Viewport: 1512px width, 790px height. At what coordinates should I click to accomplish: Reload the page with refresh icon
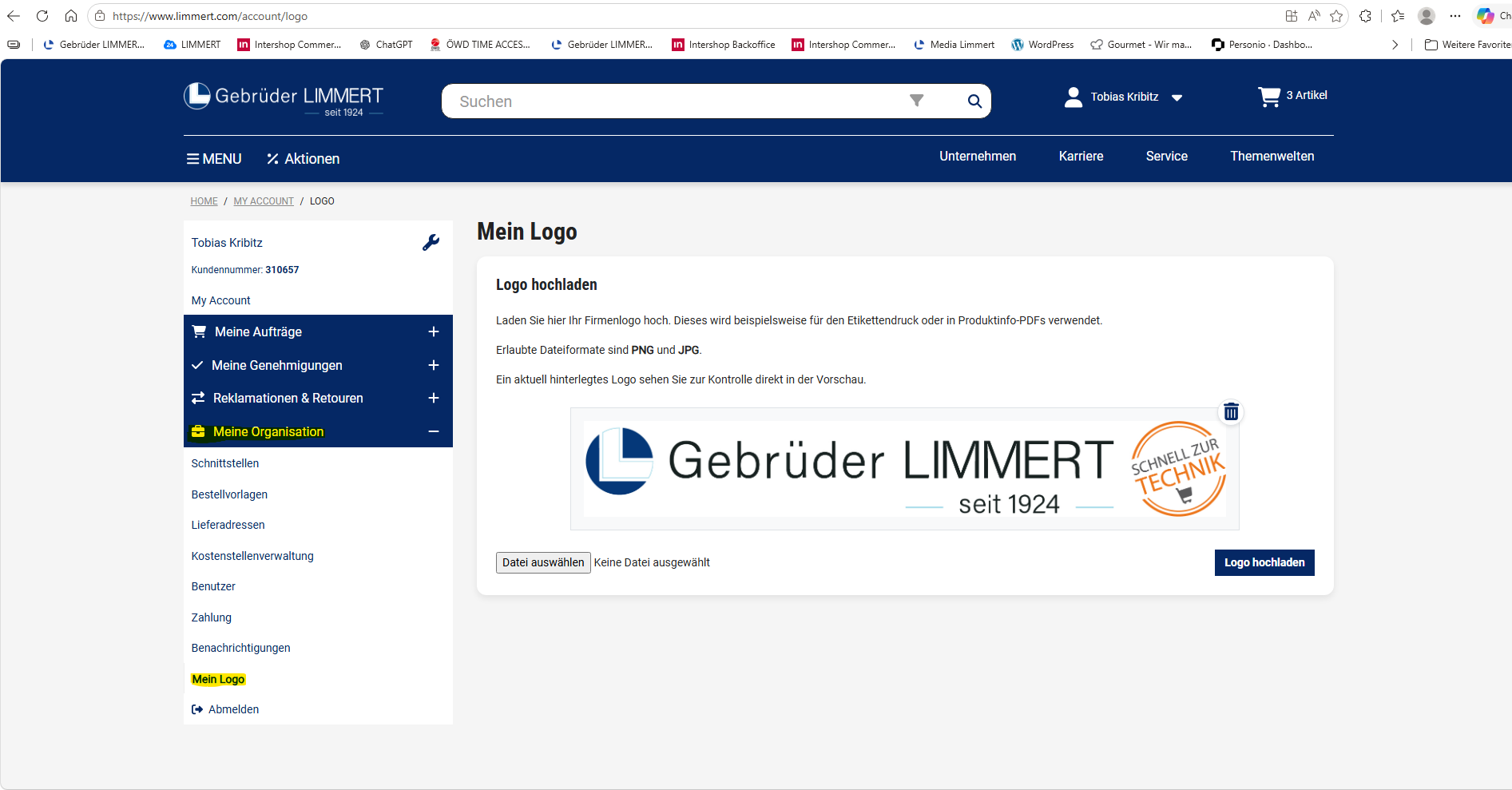pos(42,16)
